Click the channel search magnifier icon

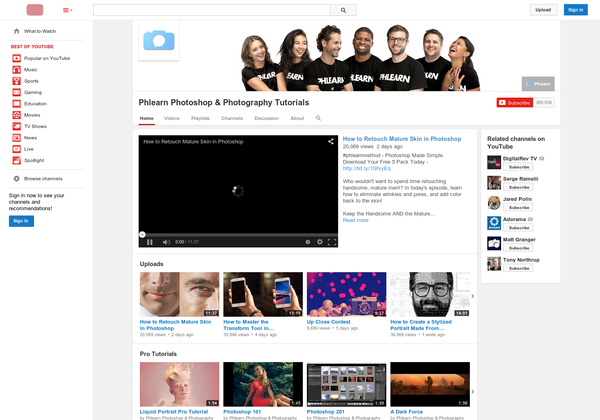tap(318, 118)
